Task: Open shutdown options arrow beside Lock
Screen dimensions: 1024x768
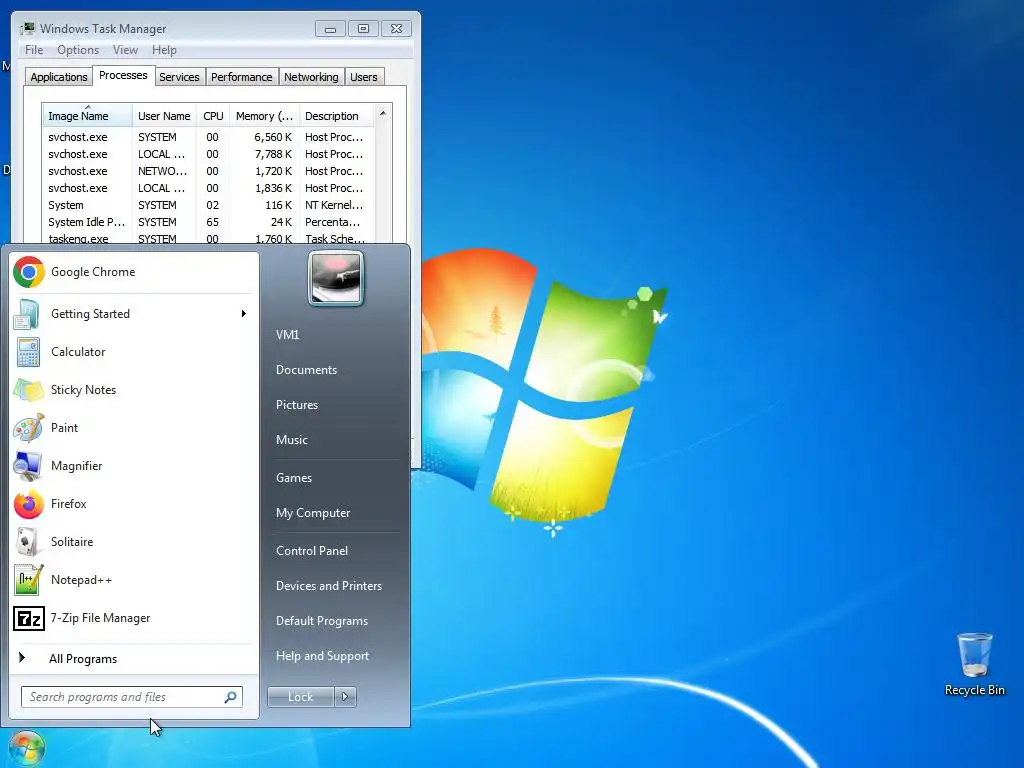Action: [x=345, y=697]
